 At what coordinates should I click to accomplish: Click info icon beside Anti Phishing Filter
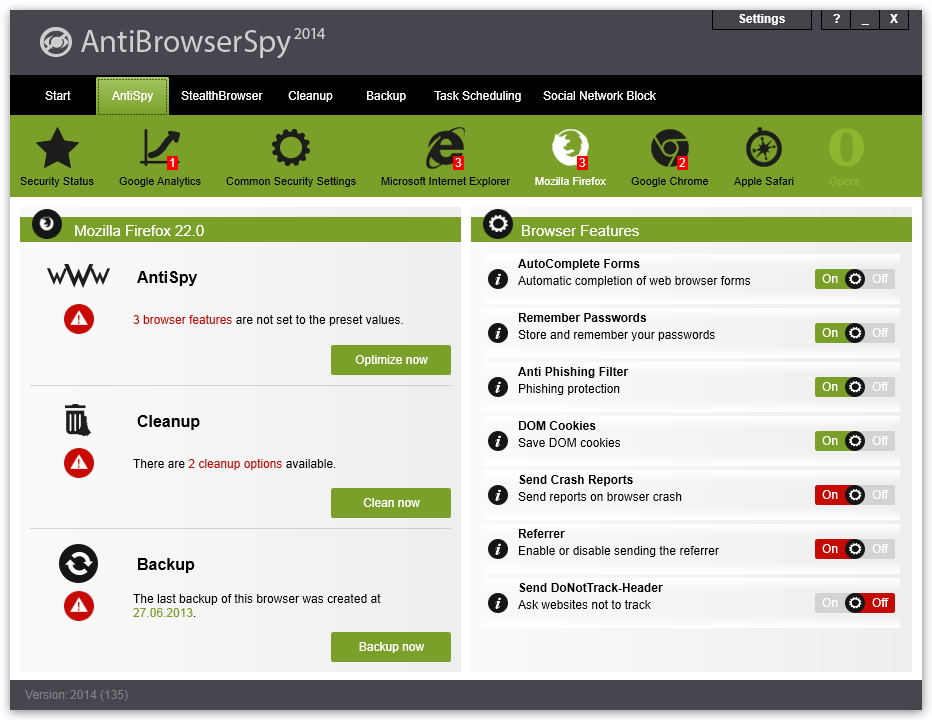coord(497,387)
